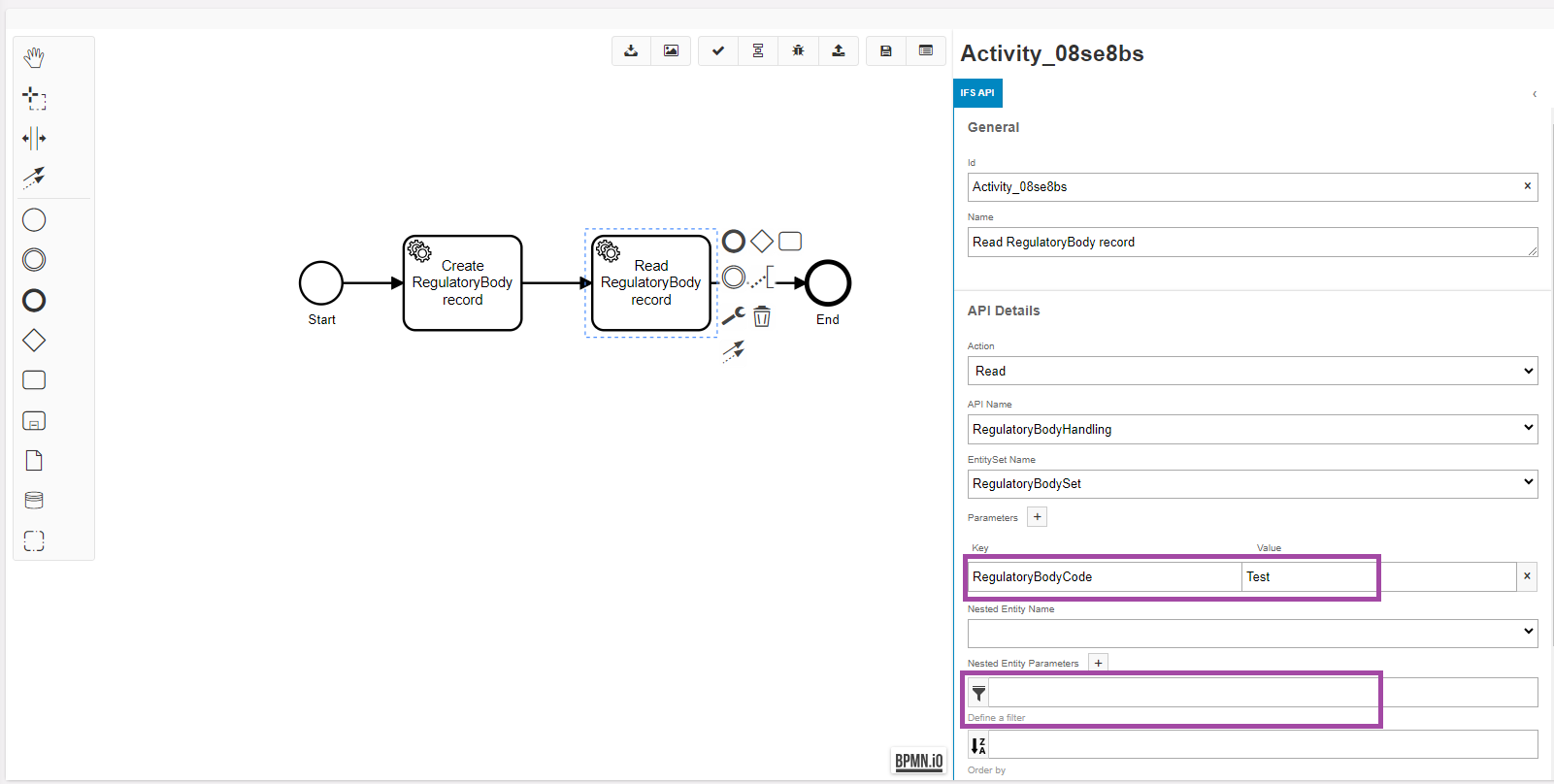Image resolution: width=1554 pixels, height=784 pixels.
Task: Switch to the IFS API tab
Action: (977, 93)
